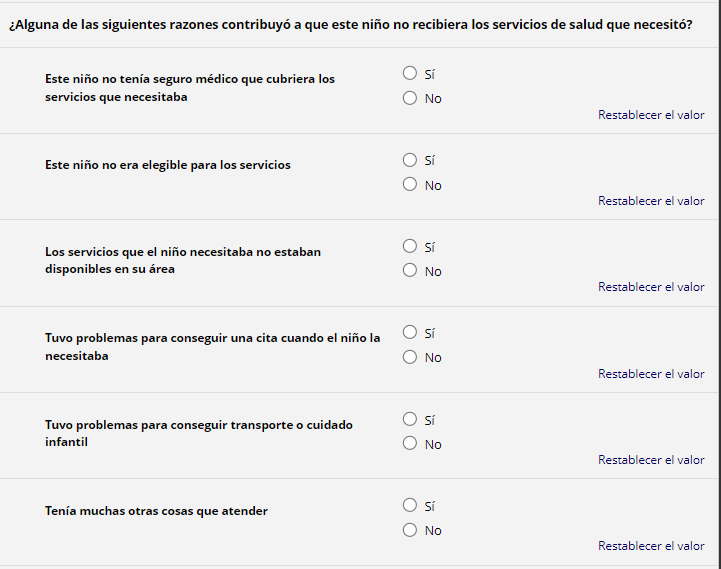Choose Sí for no era elegible
Screen dimensions: 721x569
[409, 160]
